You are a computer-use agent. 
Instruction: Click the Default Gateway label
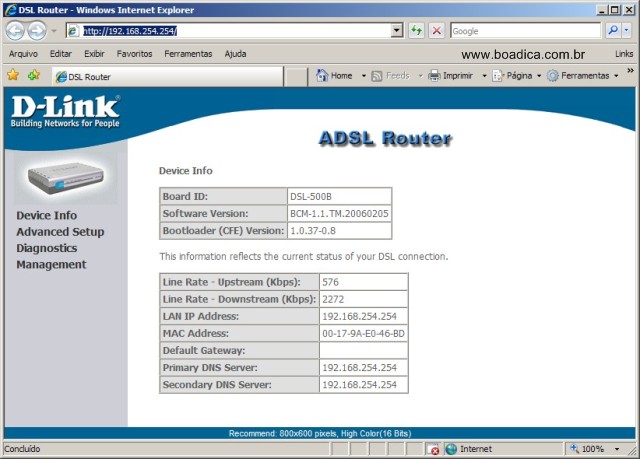[x=204, y=350]
